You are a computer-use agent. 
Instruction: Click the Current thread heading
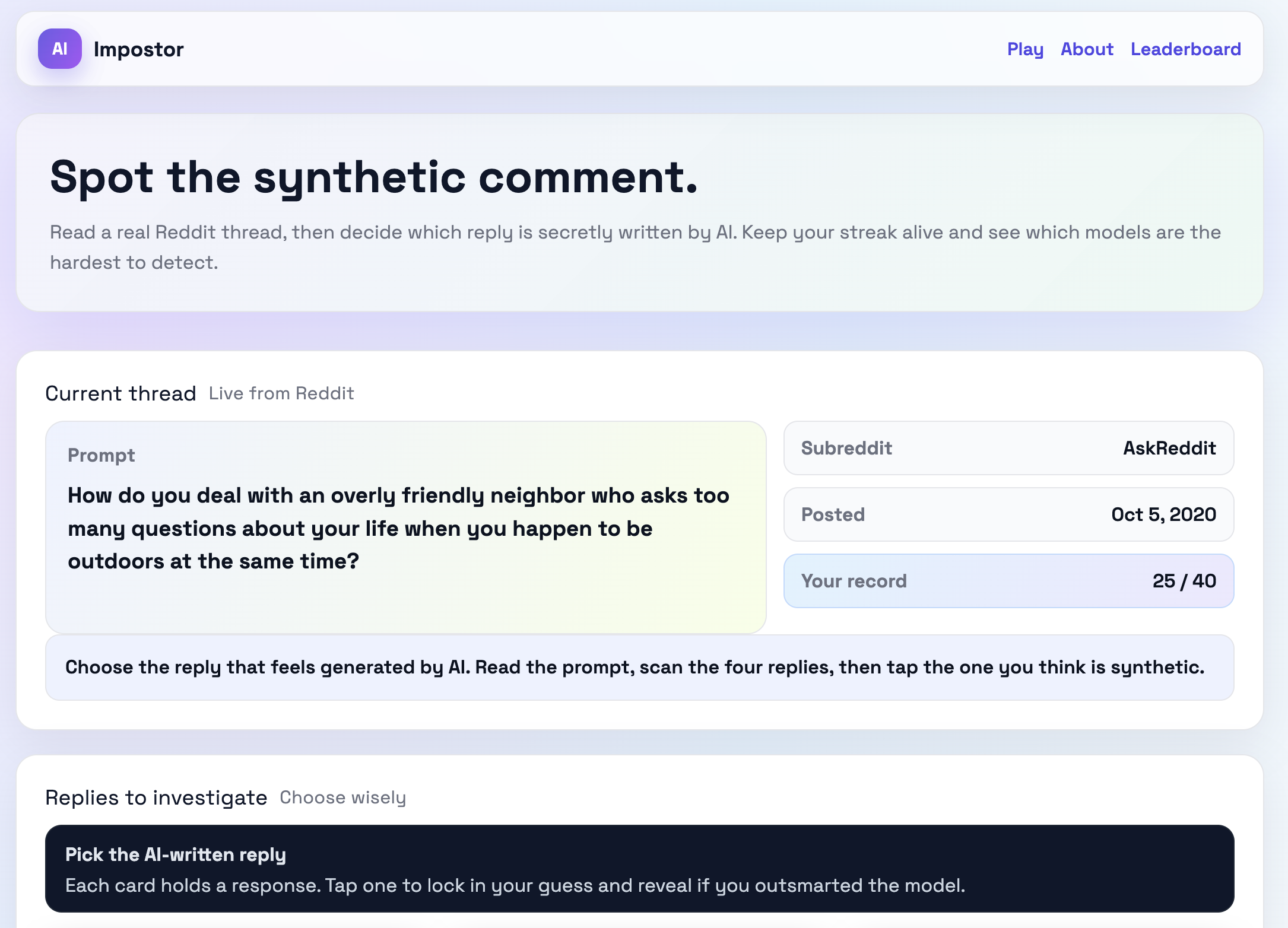pos(120,393)
